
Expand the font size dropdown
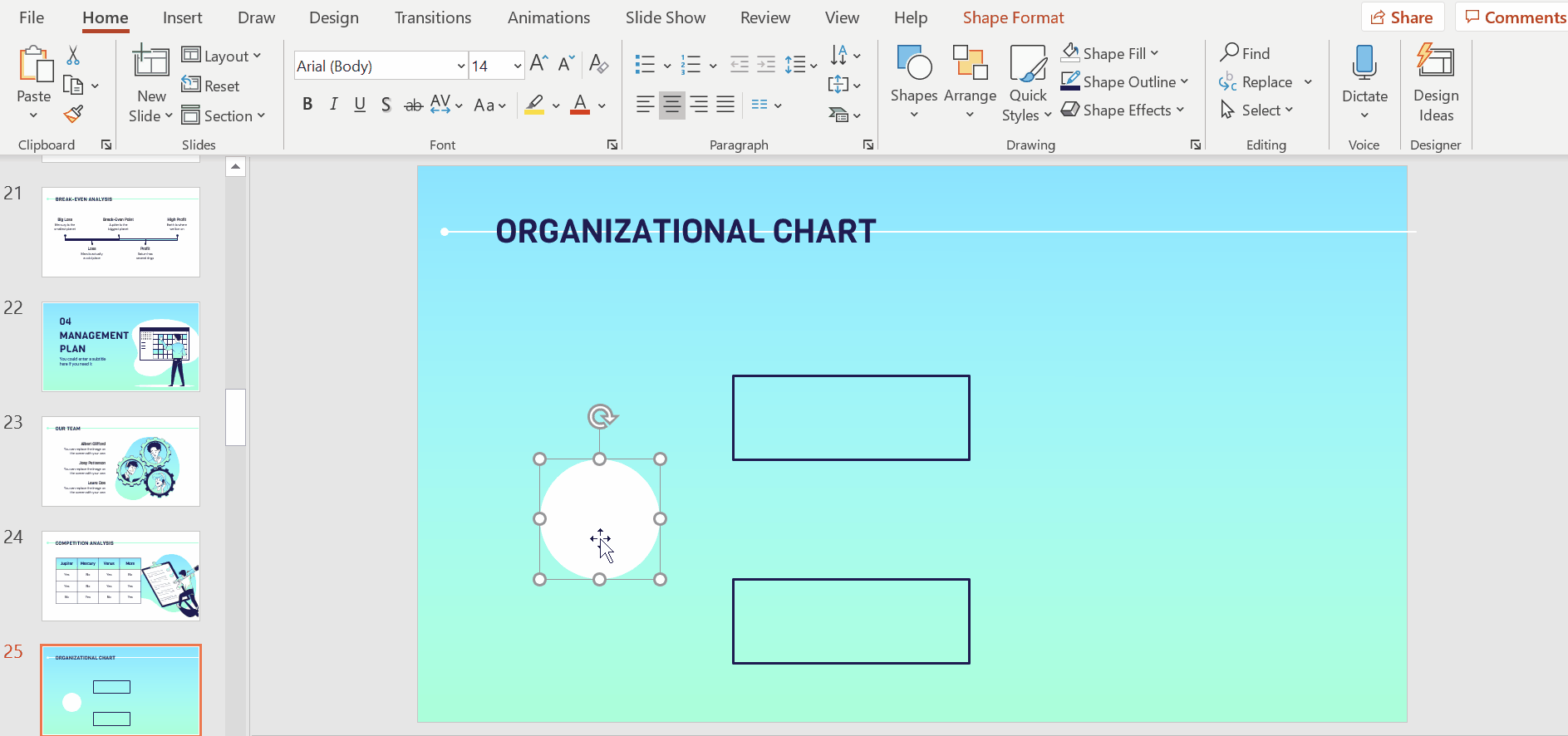(517, 66)
